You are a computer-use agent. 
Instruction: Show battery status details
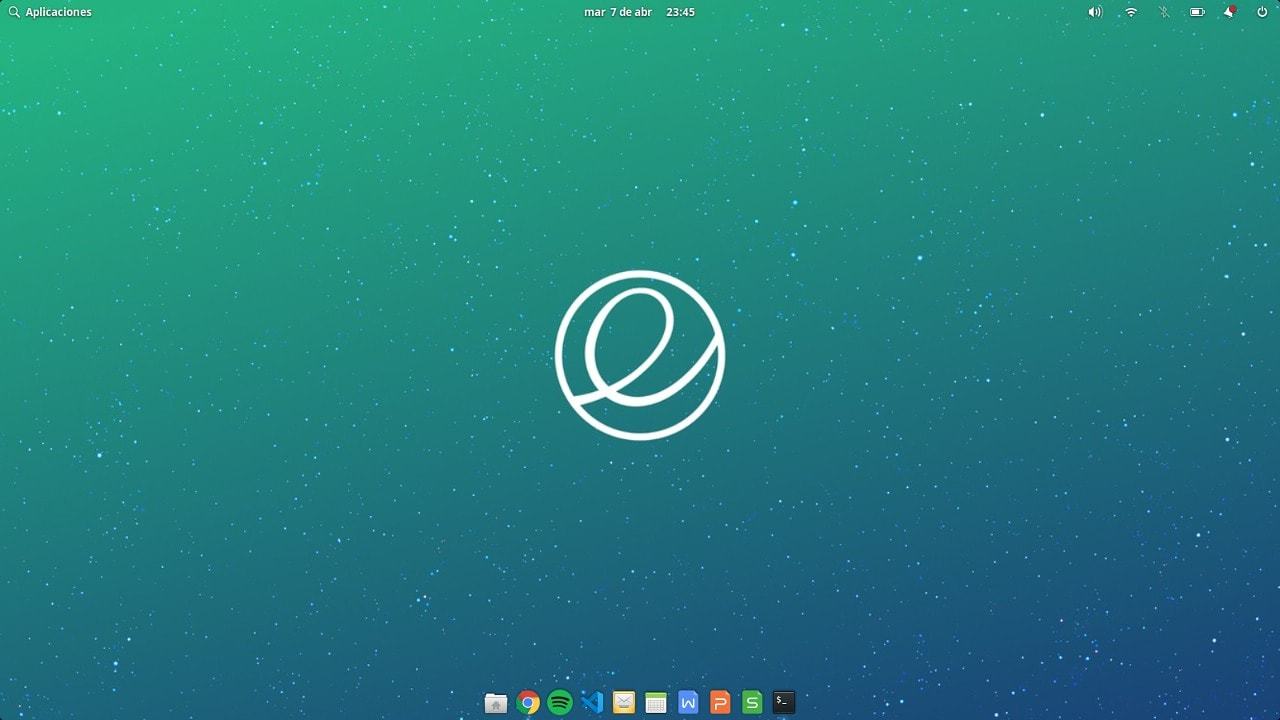(1196, 12)
